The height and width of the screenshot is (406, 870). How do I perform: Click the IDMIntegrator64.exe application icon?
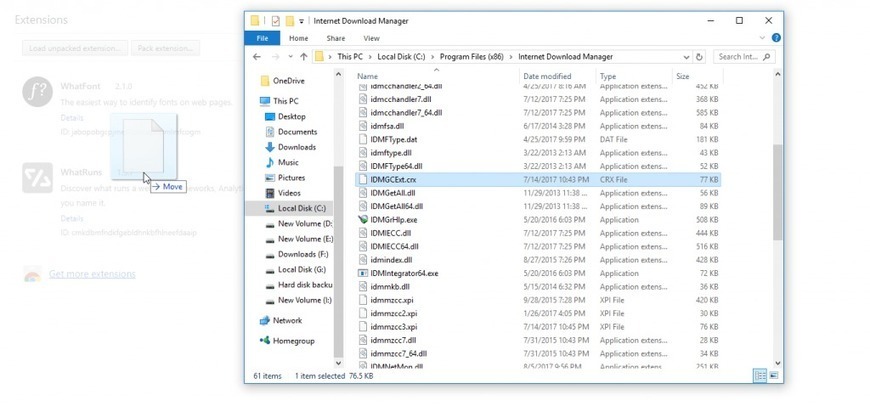(362, 273)
